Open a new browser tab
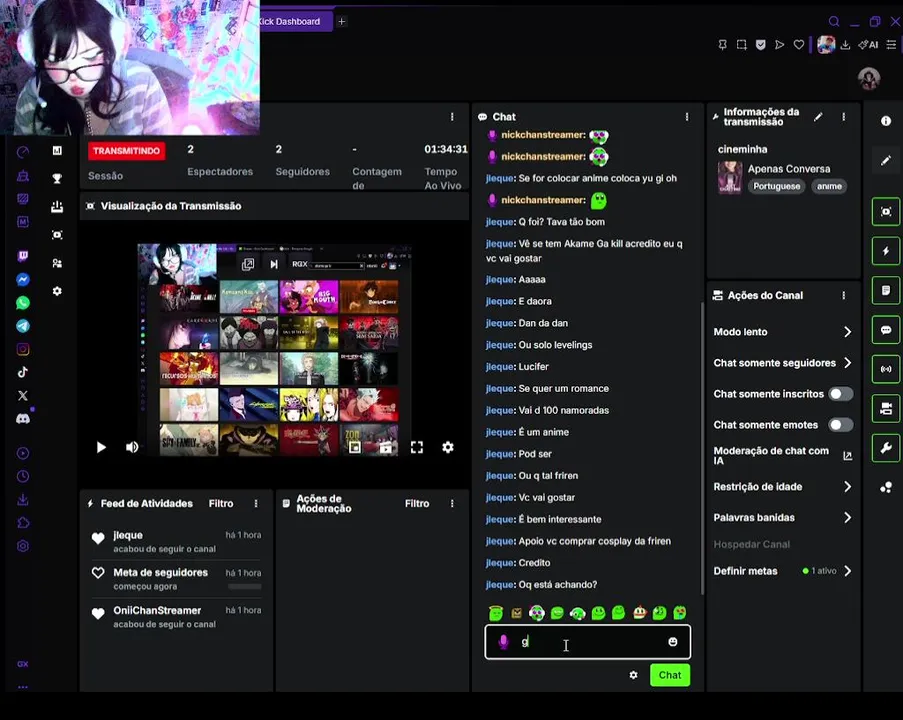903x720 pixels. (342, 22)
